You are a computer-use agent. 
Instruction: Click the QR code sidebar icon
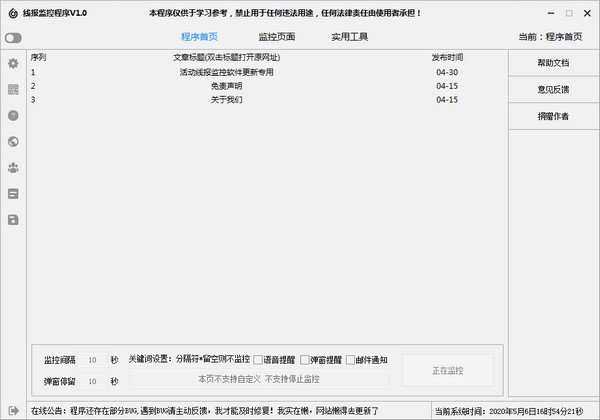click(13, 89)
